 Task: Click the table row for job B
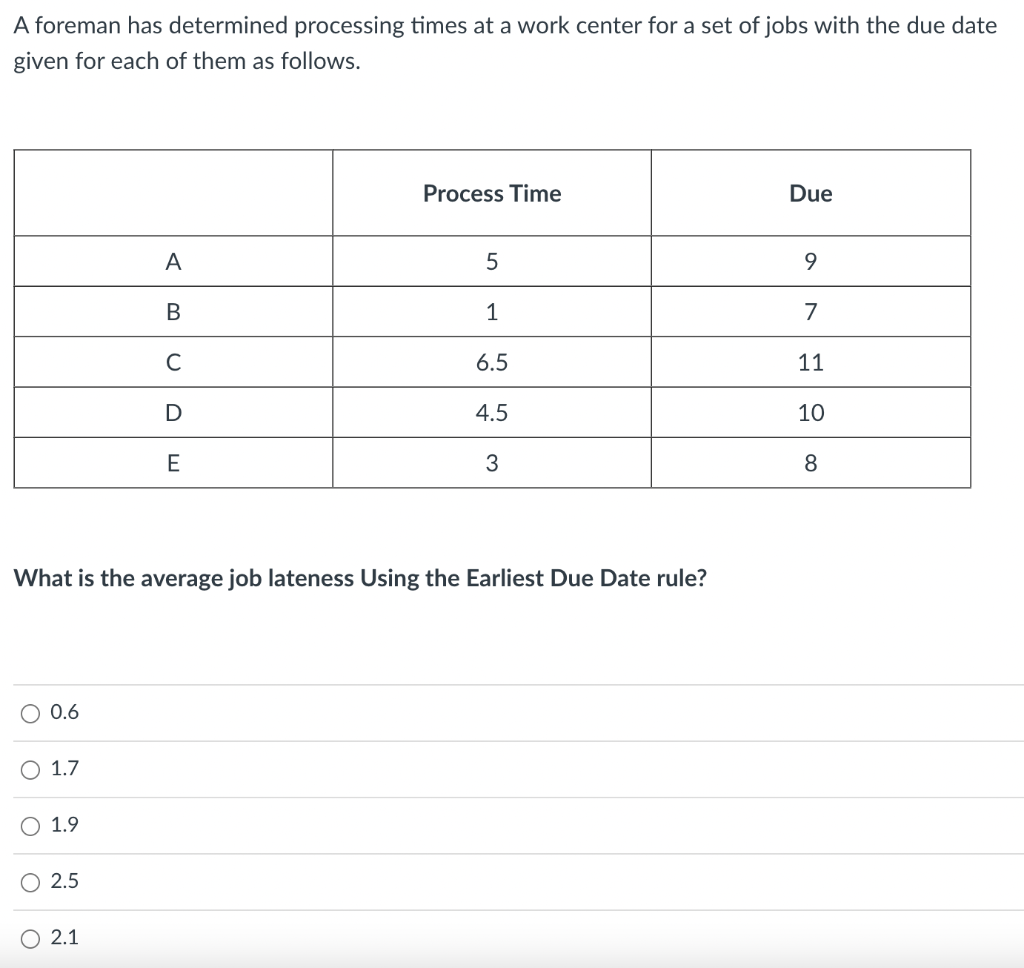point(173,311)
